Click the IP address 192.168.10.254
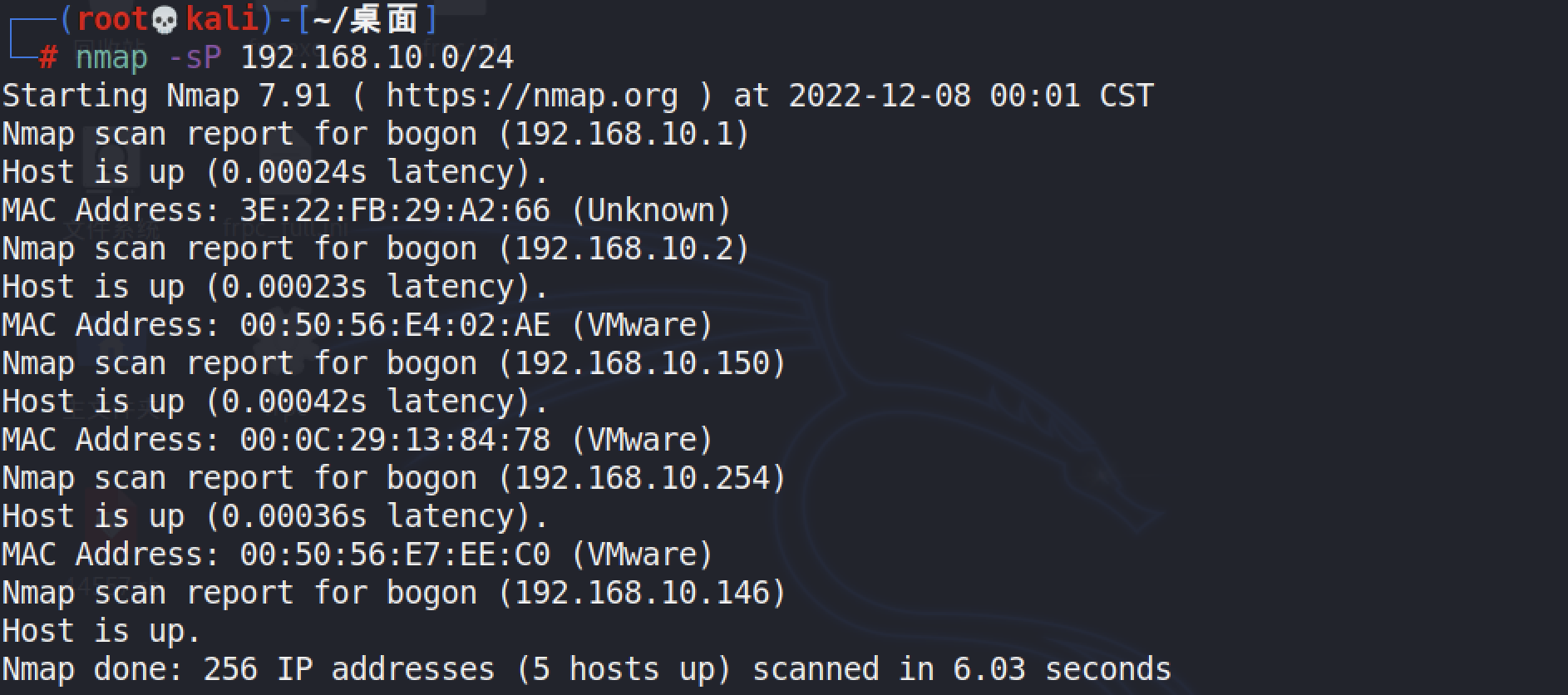Viewport: 1568px width, 695px height. 643,478
